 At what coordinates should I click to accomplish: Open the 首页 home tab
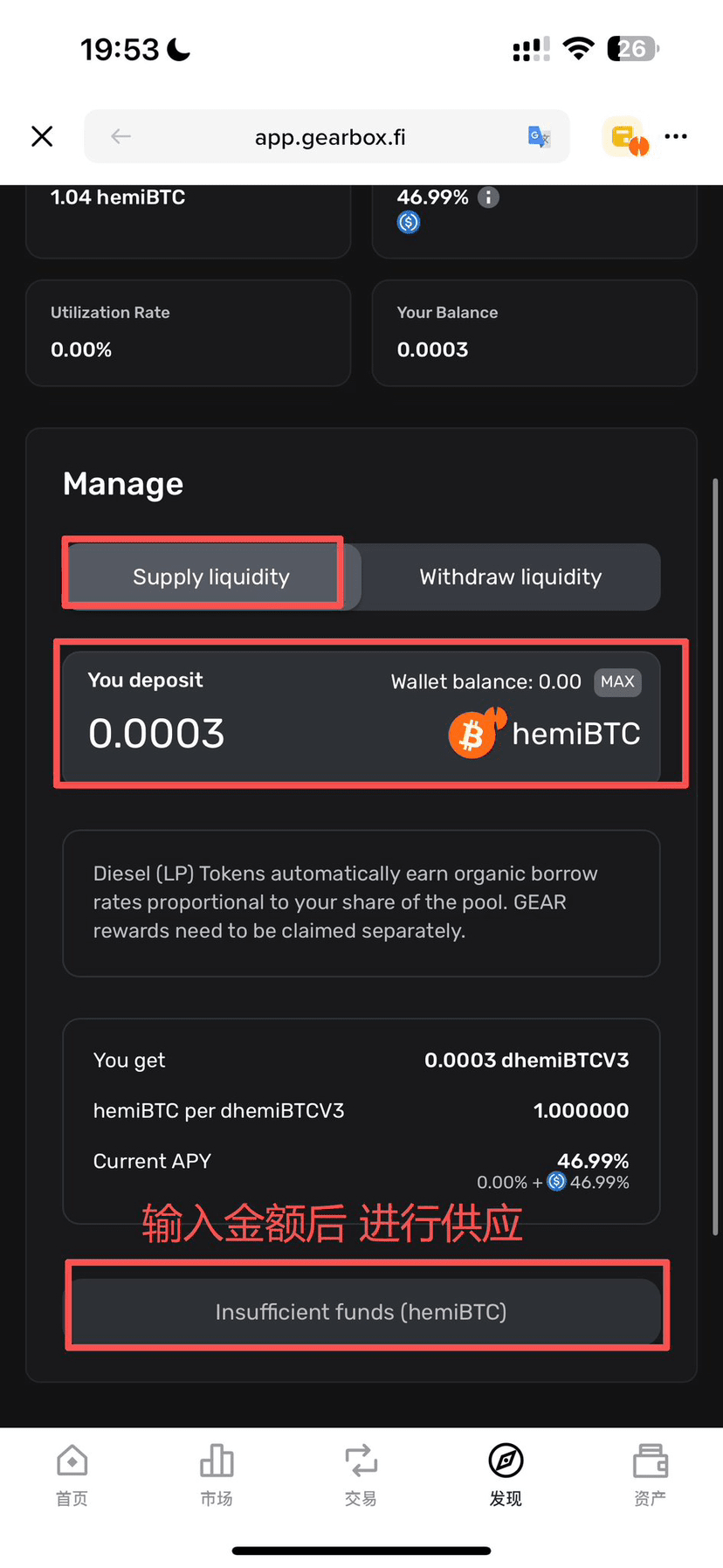72,1475
